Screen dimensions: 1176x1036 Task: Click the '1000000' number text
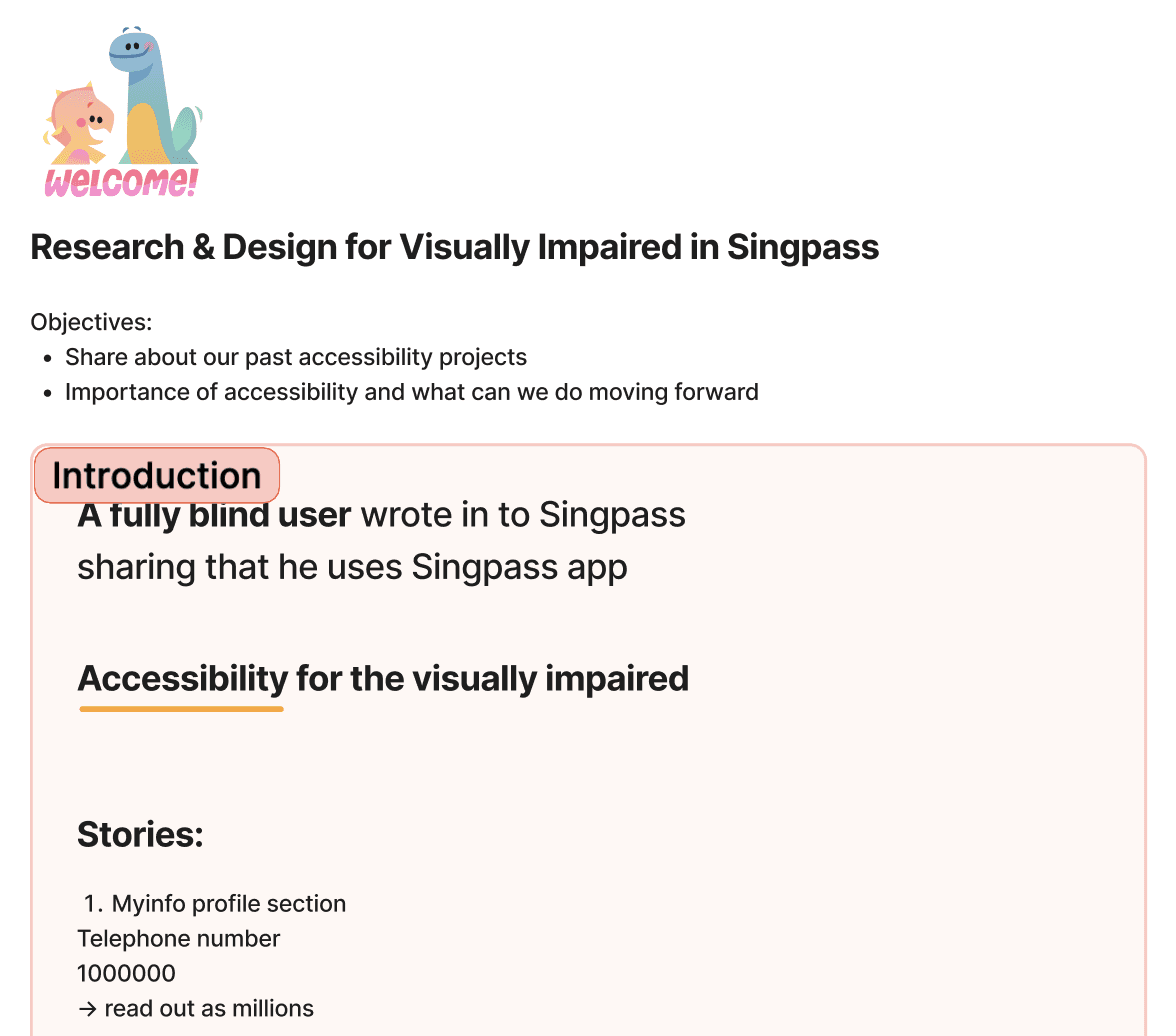[x=126, y=973]
